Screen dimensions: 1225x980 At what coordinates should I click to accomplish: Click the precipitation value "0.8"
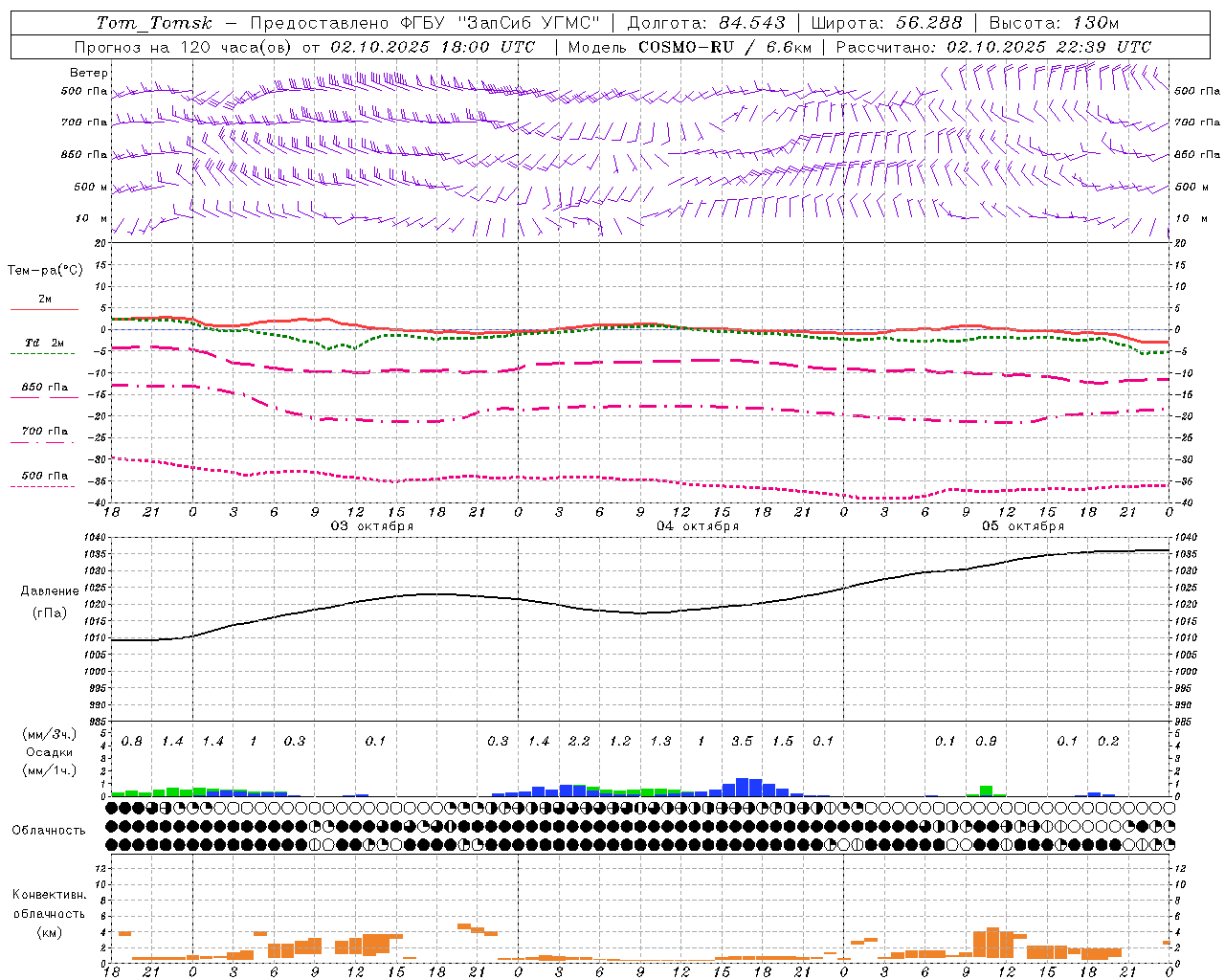[x=132, y=742]
